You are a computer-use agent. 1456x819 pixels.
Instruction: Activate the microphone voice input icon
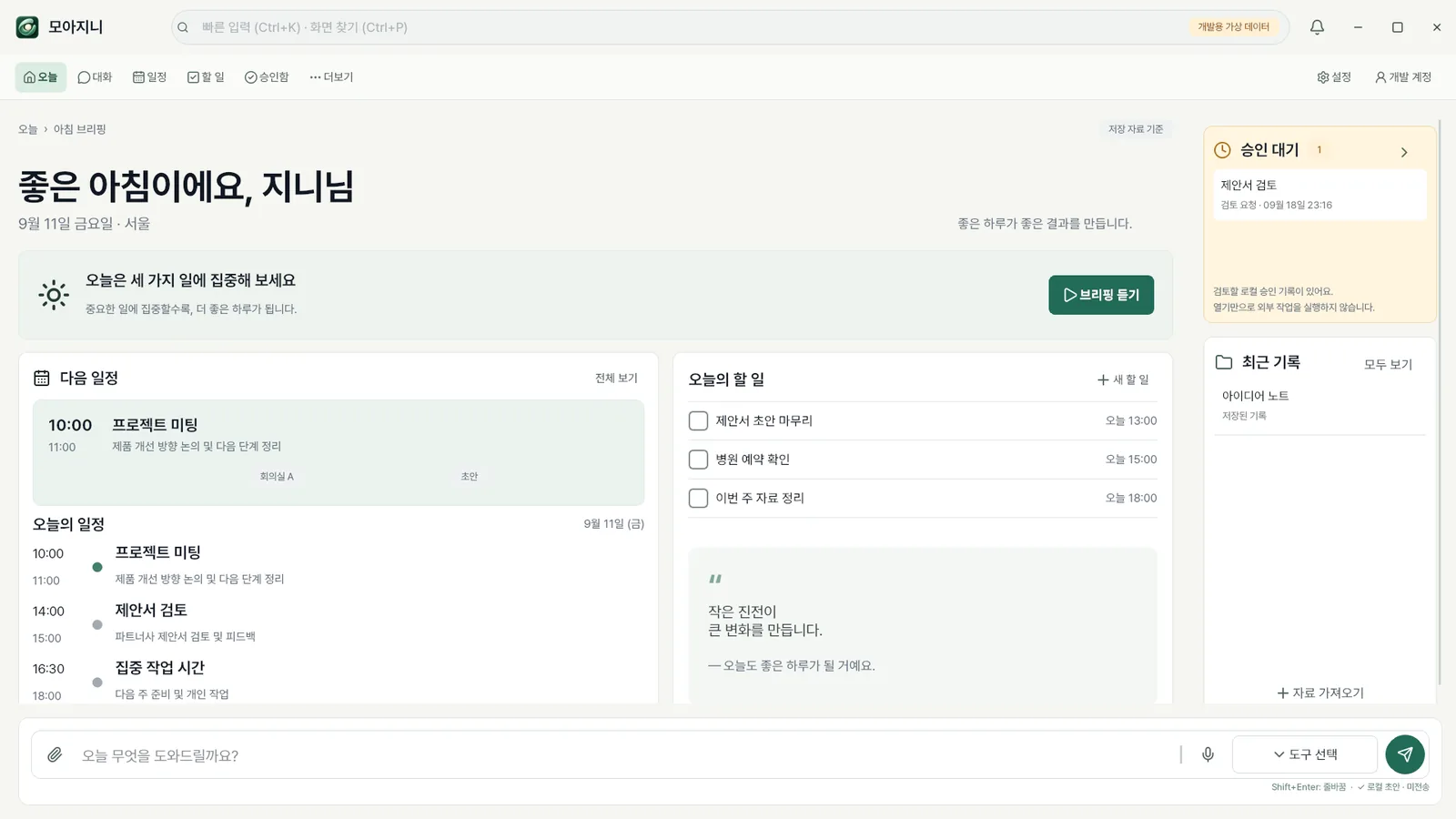pyautogui.click(x=1208, y=754)
